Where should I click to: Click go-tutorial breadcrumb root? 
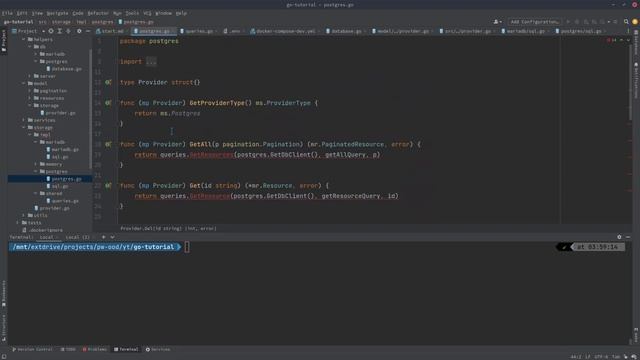18,22
